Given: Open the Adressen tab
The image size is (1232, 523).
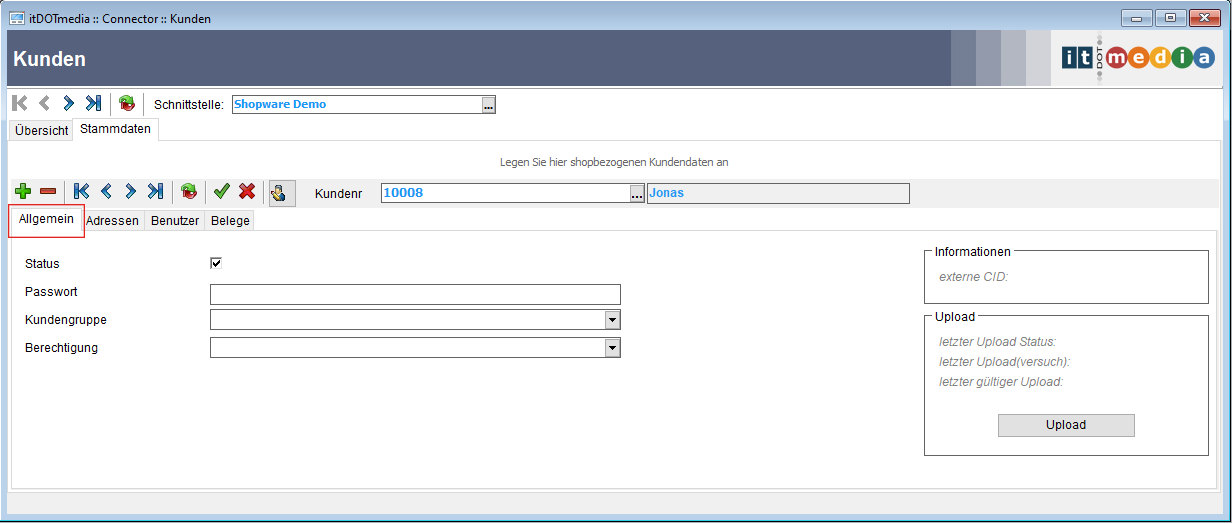Looking at the screenshot, I should pos(113,221).
